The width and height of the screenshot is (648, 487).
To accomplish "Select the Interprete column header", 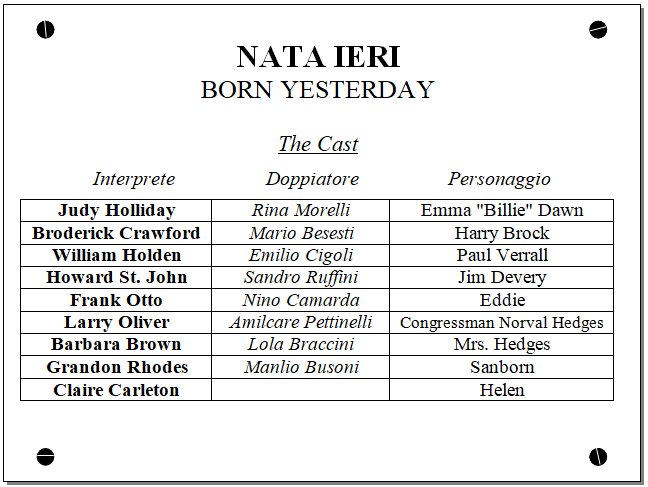I will pyautogui.click(x=134, y=179).
